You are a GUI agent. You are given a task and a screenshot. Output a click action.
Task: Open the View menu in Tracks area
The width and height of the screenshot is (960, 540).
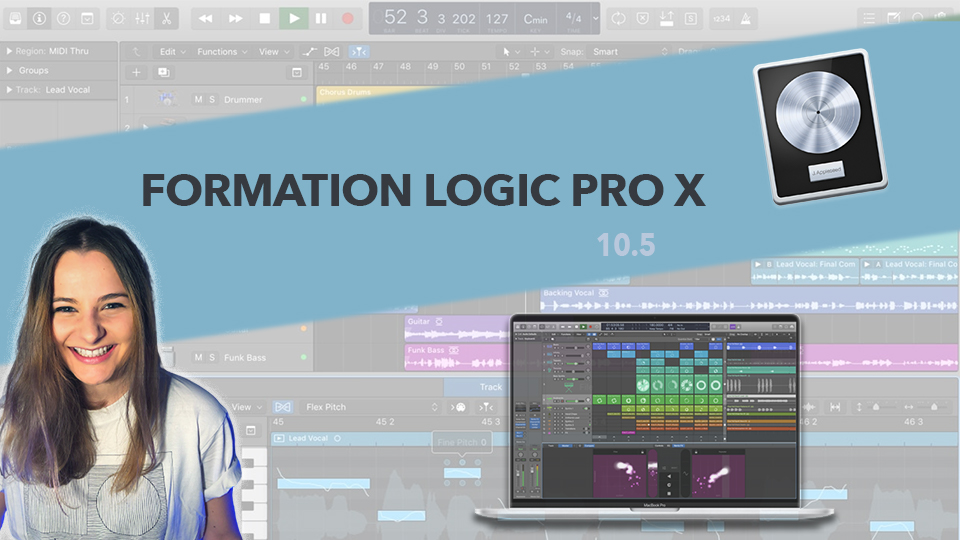click(x=274, y=52)
